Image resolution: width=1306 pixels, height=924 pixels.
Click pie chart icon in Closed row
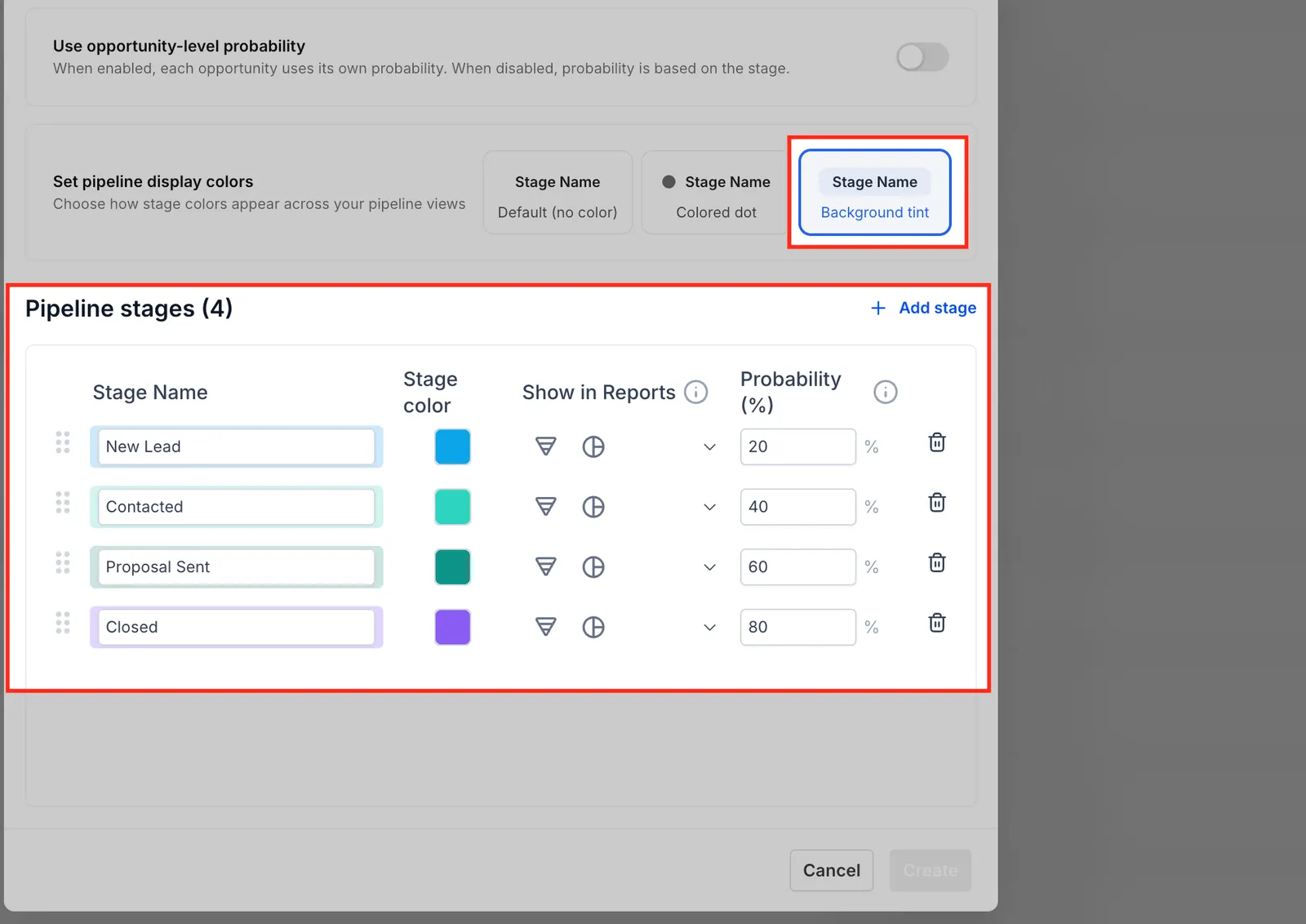(x=593, y=627)
